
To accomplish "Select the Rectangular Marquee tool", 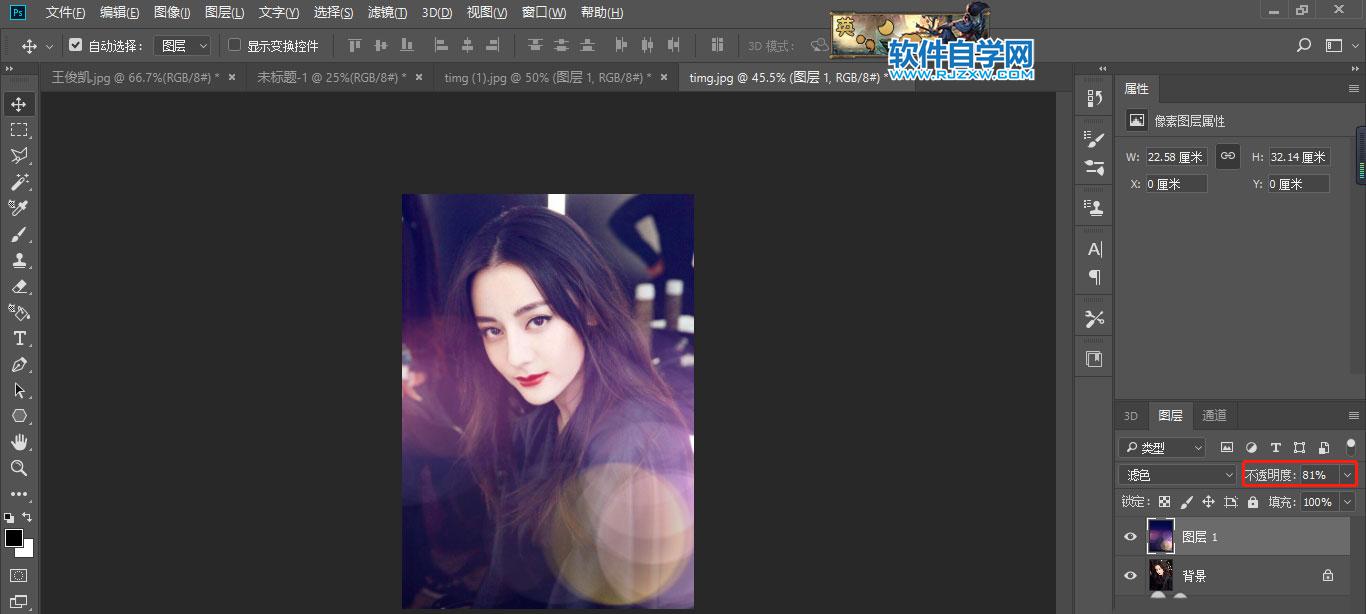I will pos(19,130).
